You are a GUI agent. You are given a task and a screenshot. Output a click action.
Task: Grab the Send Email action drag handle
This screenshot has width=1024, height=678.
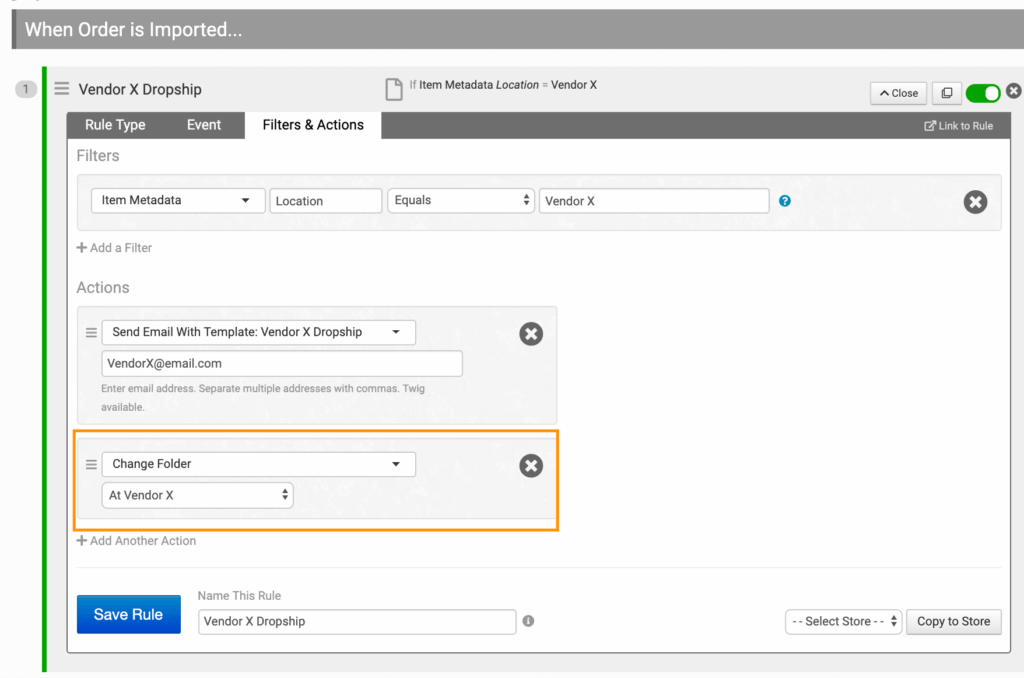point(91,333)
